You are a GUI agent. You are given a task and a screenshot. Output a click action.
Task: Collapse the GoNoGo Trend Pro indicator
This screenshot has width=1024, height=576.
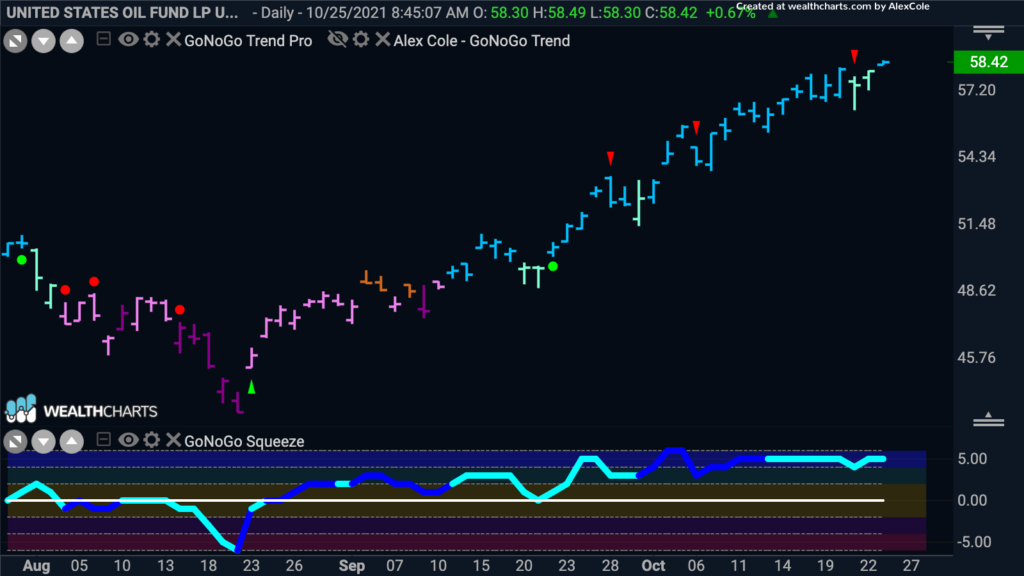click(x=103, y=39)
